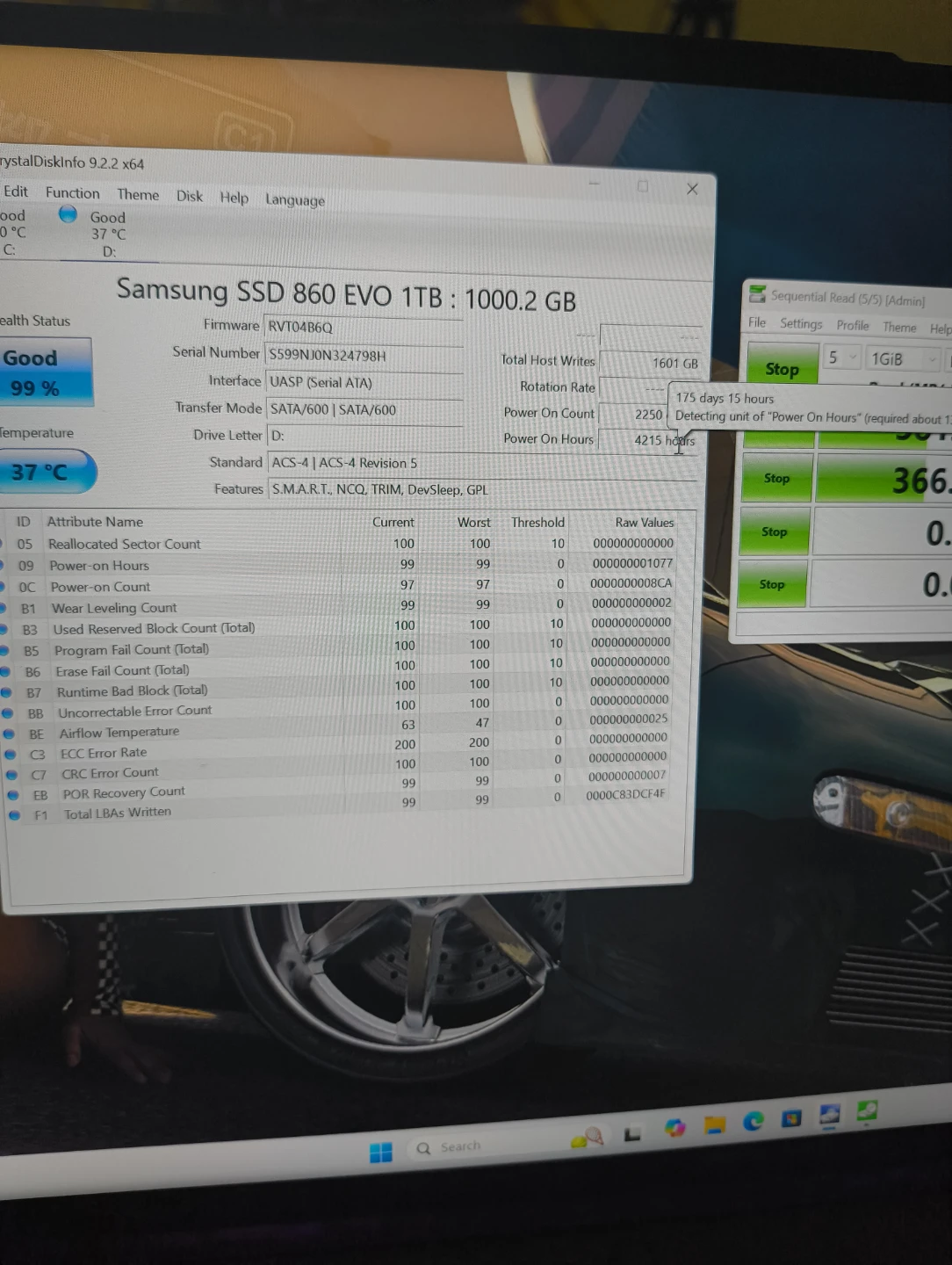Image resolution: width=952 pixels, height=1265 pixels.
Task: Open the Language menu
Action: 295,200
